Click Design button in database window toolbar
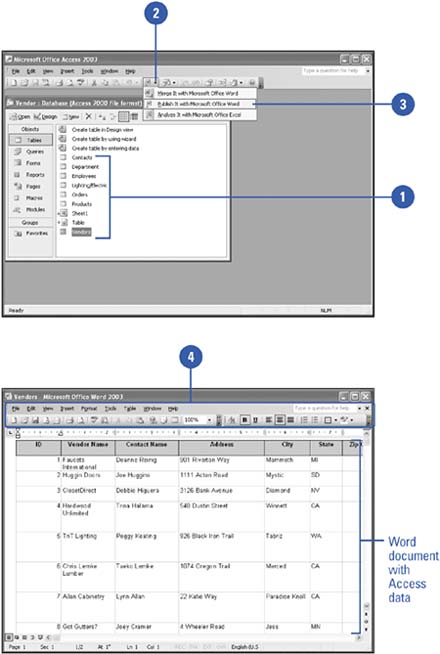Viewport: 440px width, 654px height. 45,116
